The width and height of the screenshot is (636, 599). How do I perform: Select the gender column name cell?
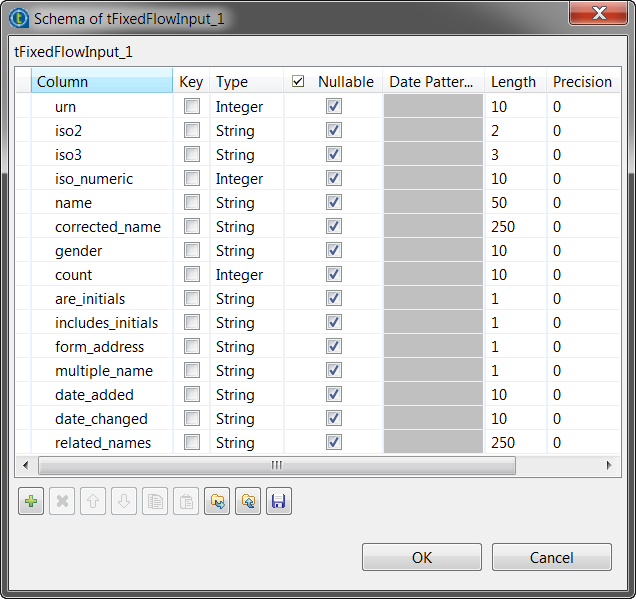(x=102, y=250)
